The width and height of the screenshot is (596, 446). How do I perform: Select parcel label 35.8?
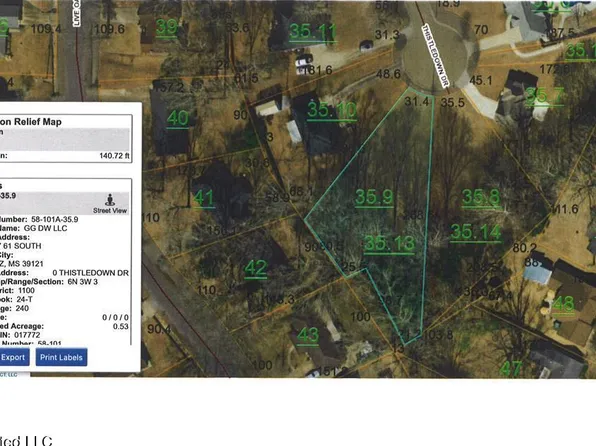coord(481,197)
